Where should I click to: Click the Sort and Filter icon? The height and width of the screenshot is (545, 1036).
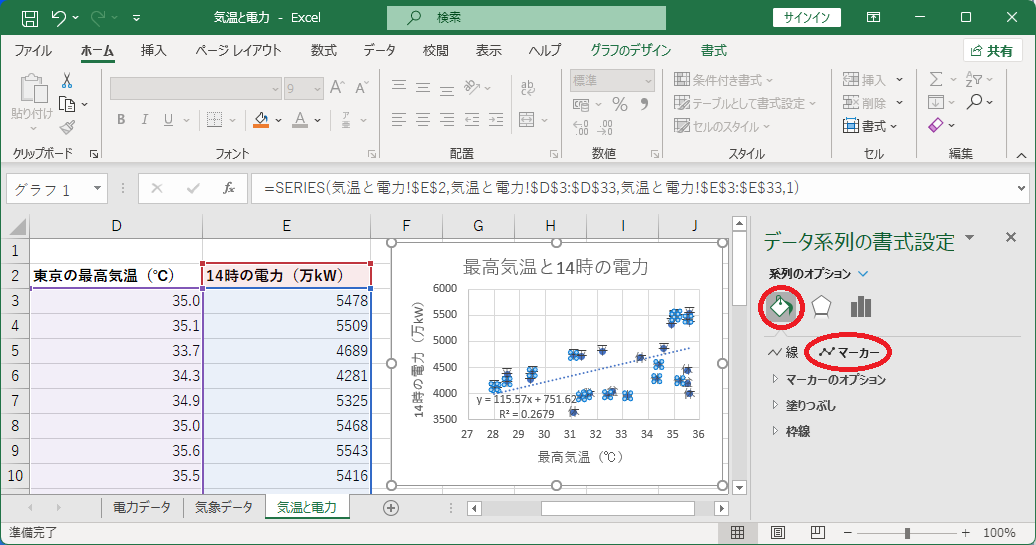(973, 79)
